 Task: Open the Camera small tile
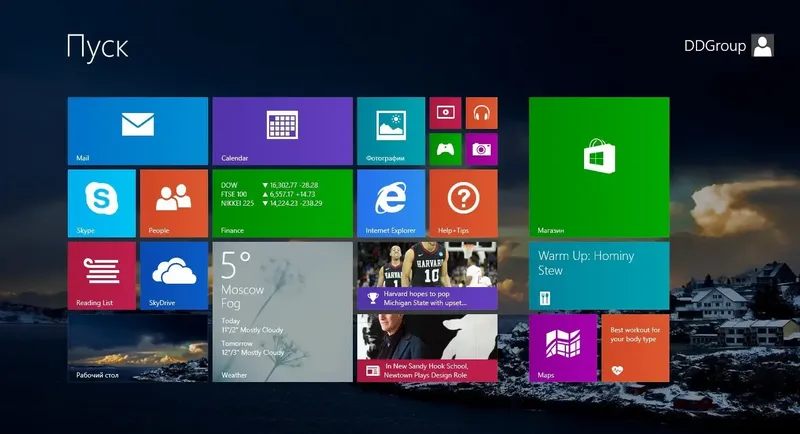click(482, 149)
